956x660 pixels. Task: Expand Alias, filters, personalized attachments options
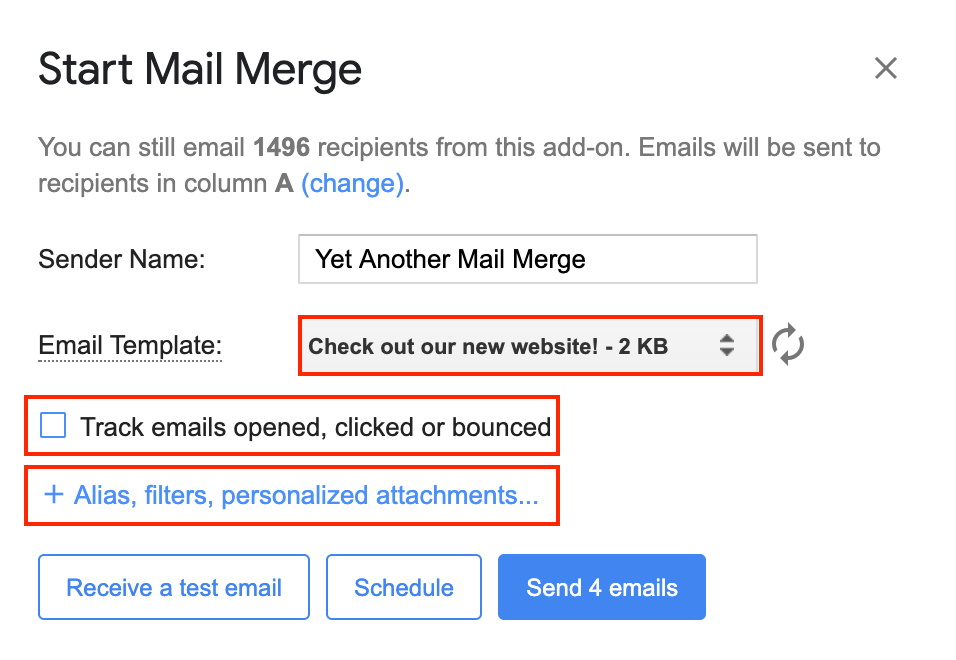[305, 496]
